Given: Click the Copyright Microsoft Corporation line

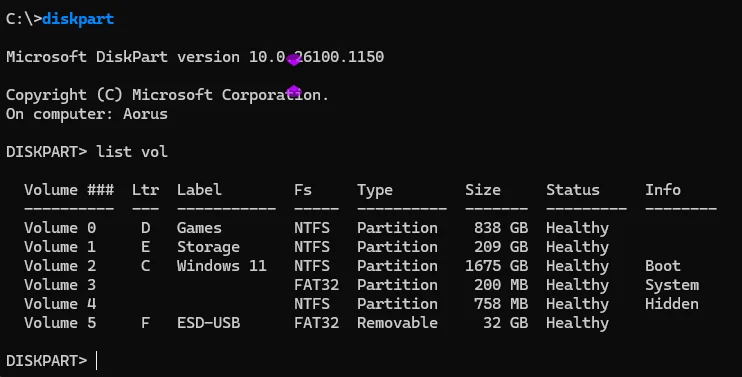Looking at the screenshot, I should point(167,95).
